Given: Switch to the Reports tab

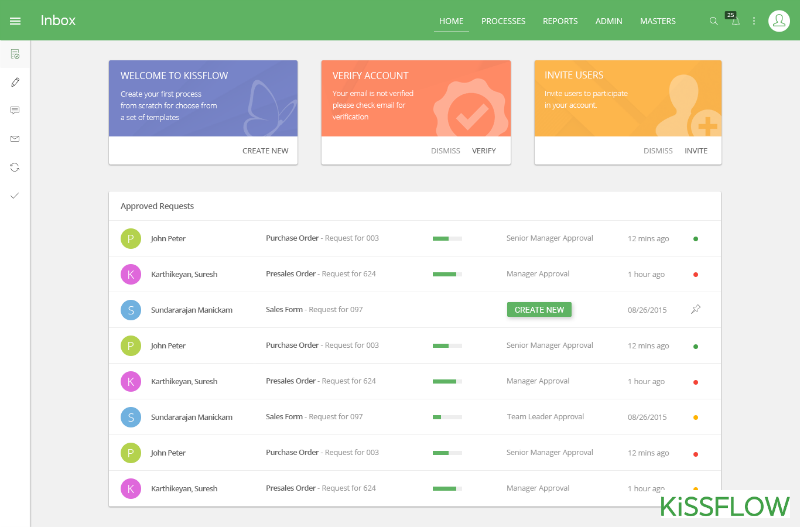Looking at the screenshot, I should (560, 21).
